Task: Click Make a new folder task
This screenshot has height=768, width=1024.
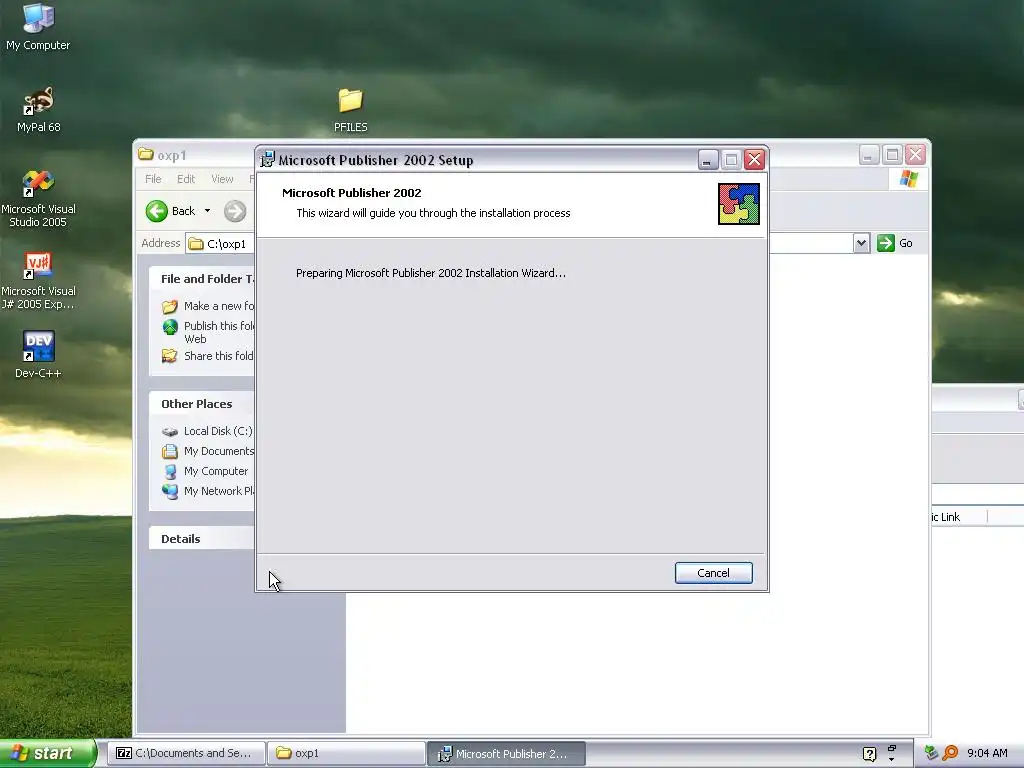Action: [208, 306]
